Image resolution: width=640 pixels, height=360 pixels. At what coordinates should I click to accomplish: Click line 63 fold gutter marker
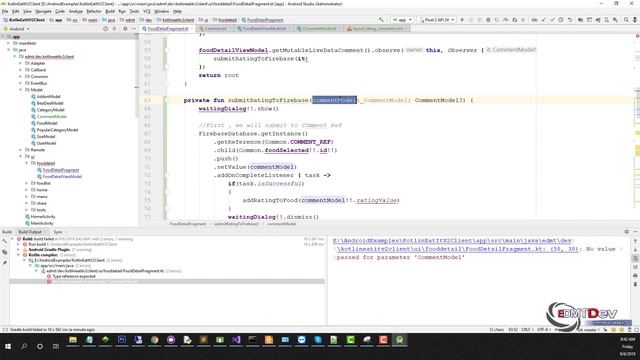166,100
